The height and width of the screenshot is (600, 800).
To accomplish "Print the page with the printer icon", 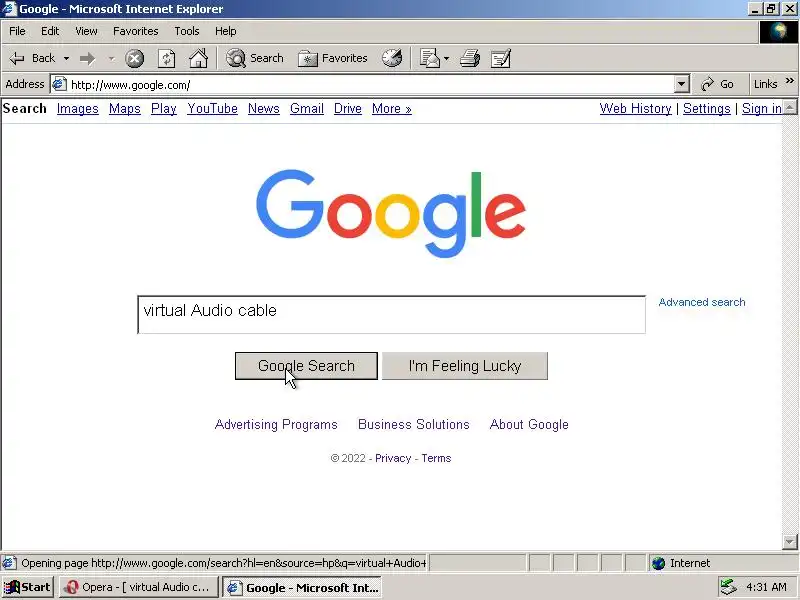I will click(x=469, y=59).
